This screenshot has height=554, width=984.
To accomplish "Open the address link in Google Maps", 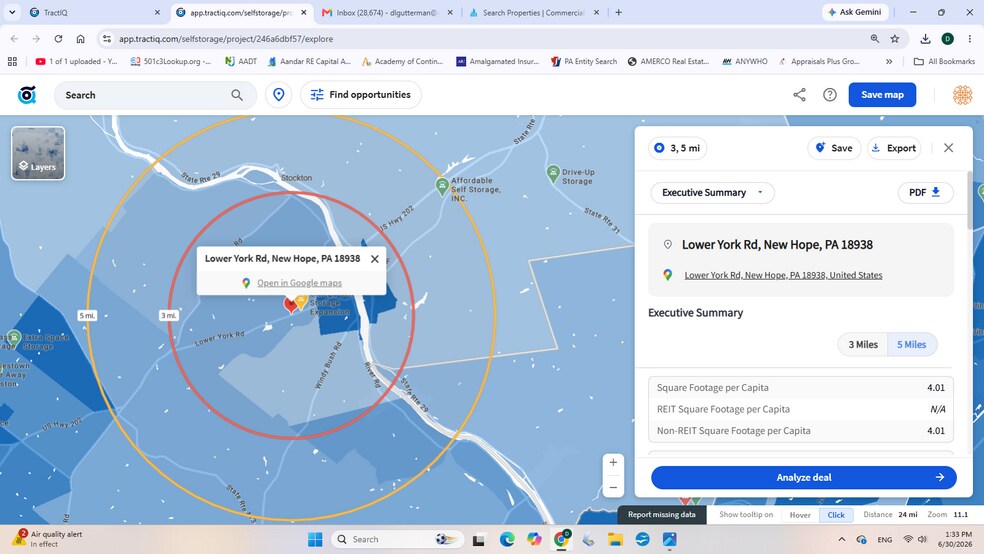I will click(x=783, y=275).
